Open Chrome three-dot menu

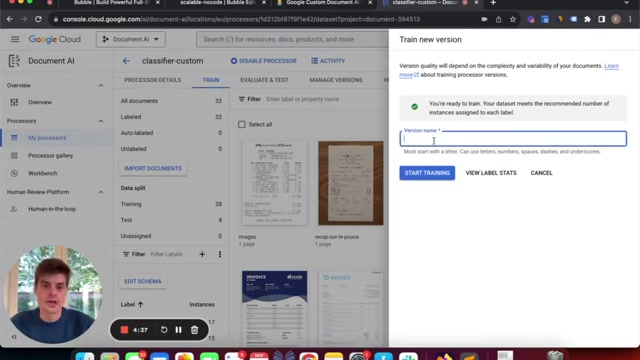point(630,19)
